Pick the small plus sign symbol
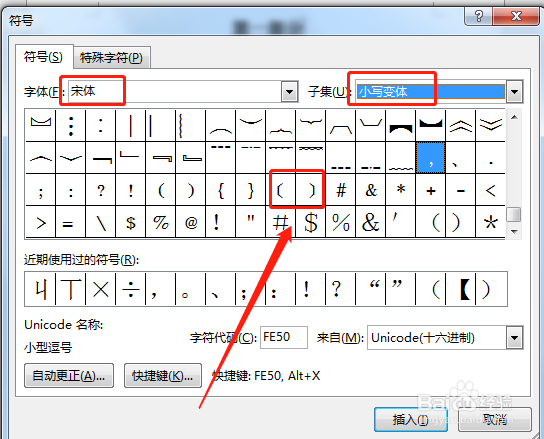 point(431,190)
